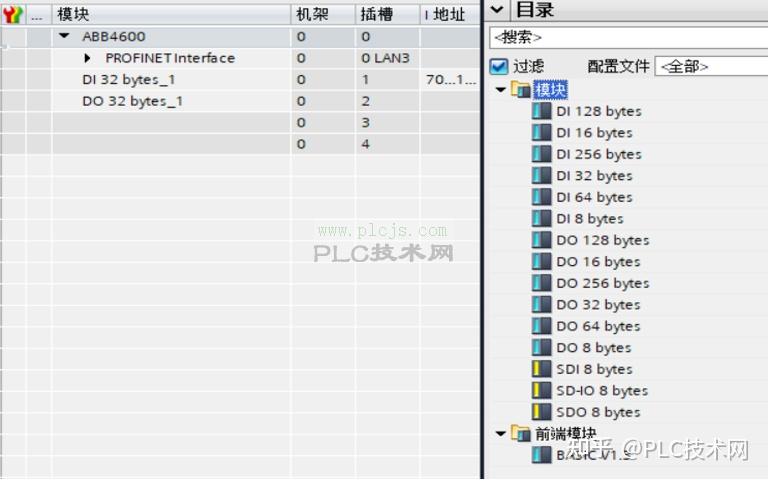
Task: Click the DO 32 bytes catalog icon
Action: click(x=541, y=305)
